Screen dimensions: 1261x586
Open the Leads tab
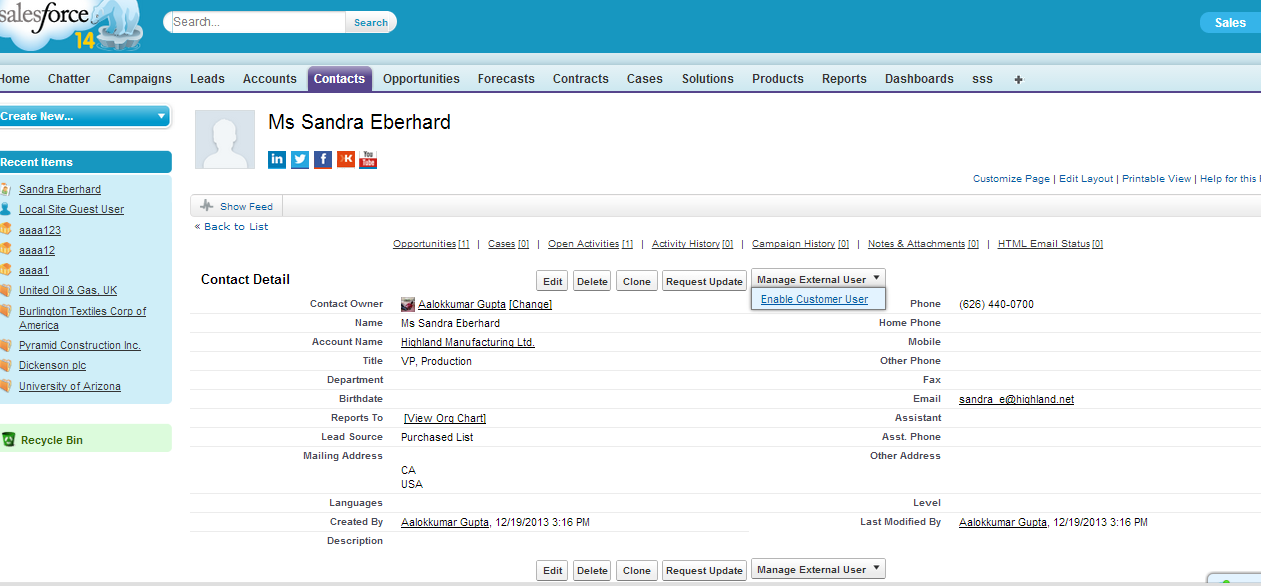tap(208, 79)
